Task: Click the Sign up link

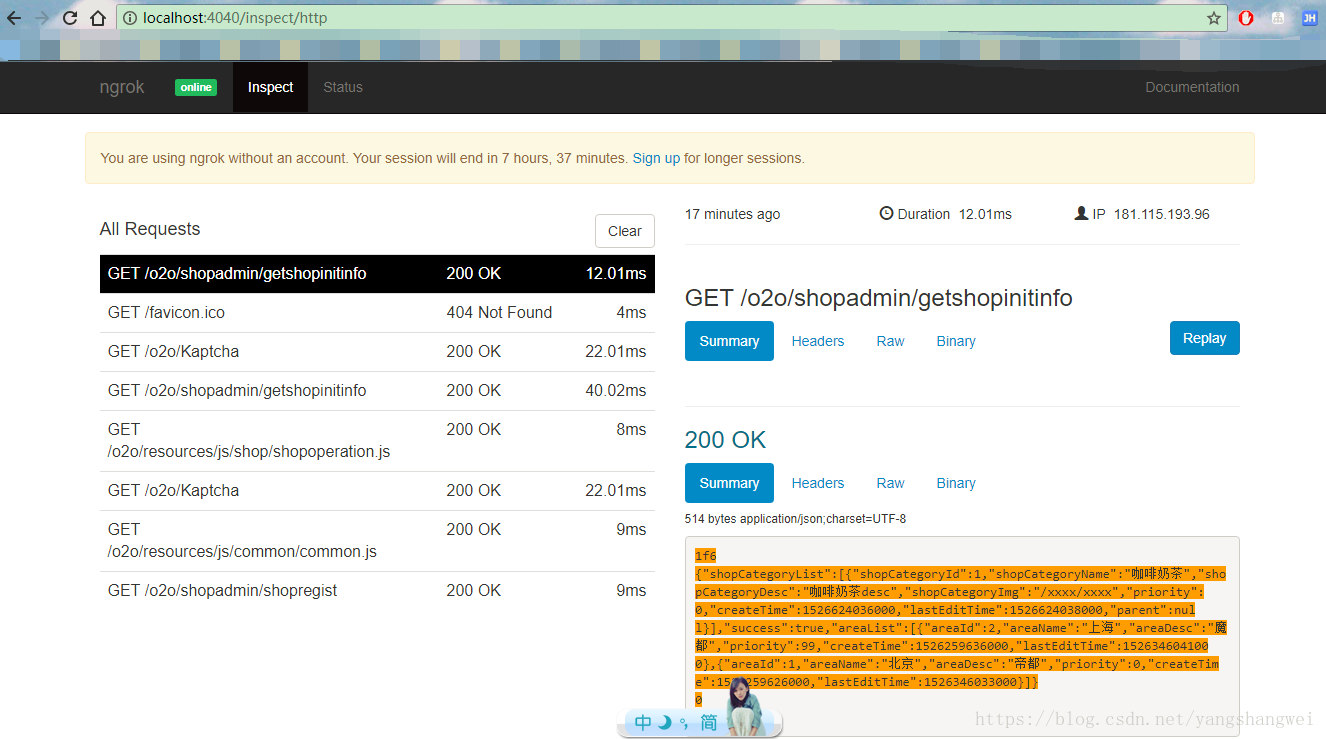Action: tap(656, 158)
